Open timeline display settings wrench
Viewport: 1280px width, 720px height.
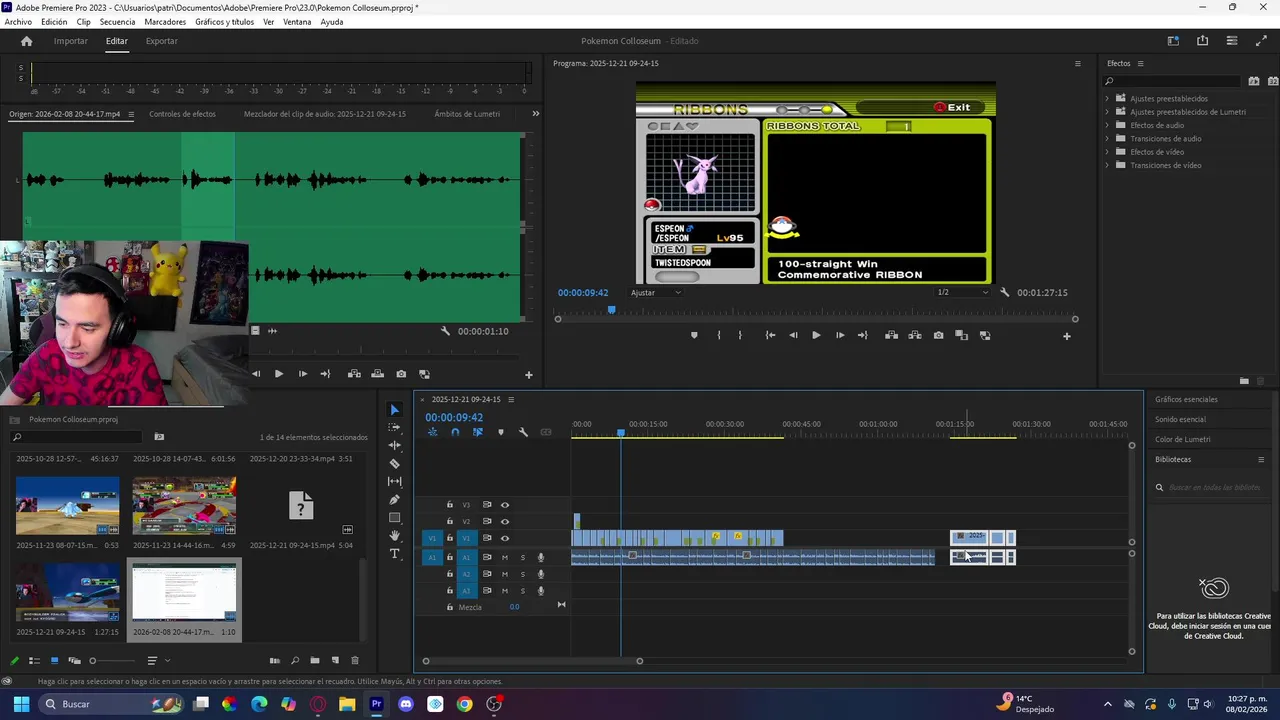pos(523,432)
